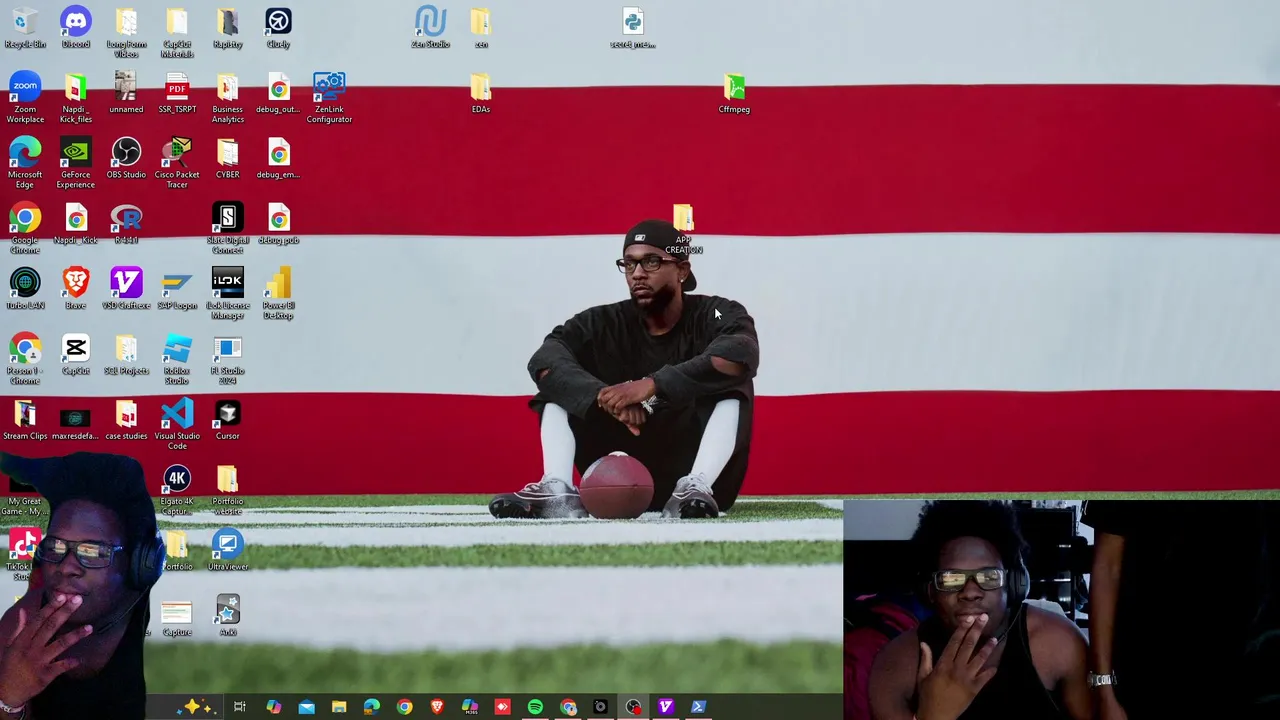1280x720 pixels.
Task: Open Microsoft 365 from the taskbar
Action: [469, 707]
